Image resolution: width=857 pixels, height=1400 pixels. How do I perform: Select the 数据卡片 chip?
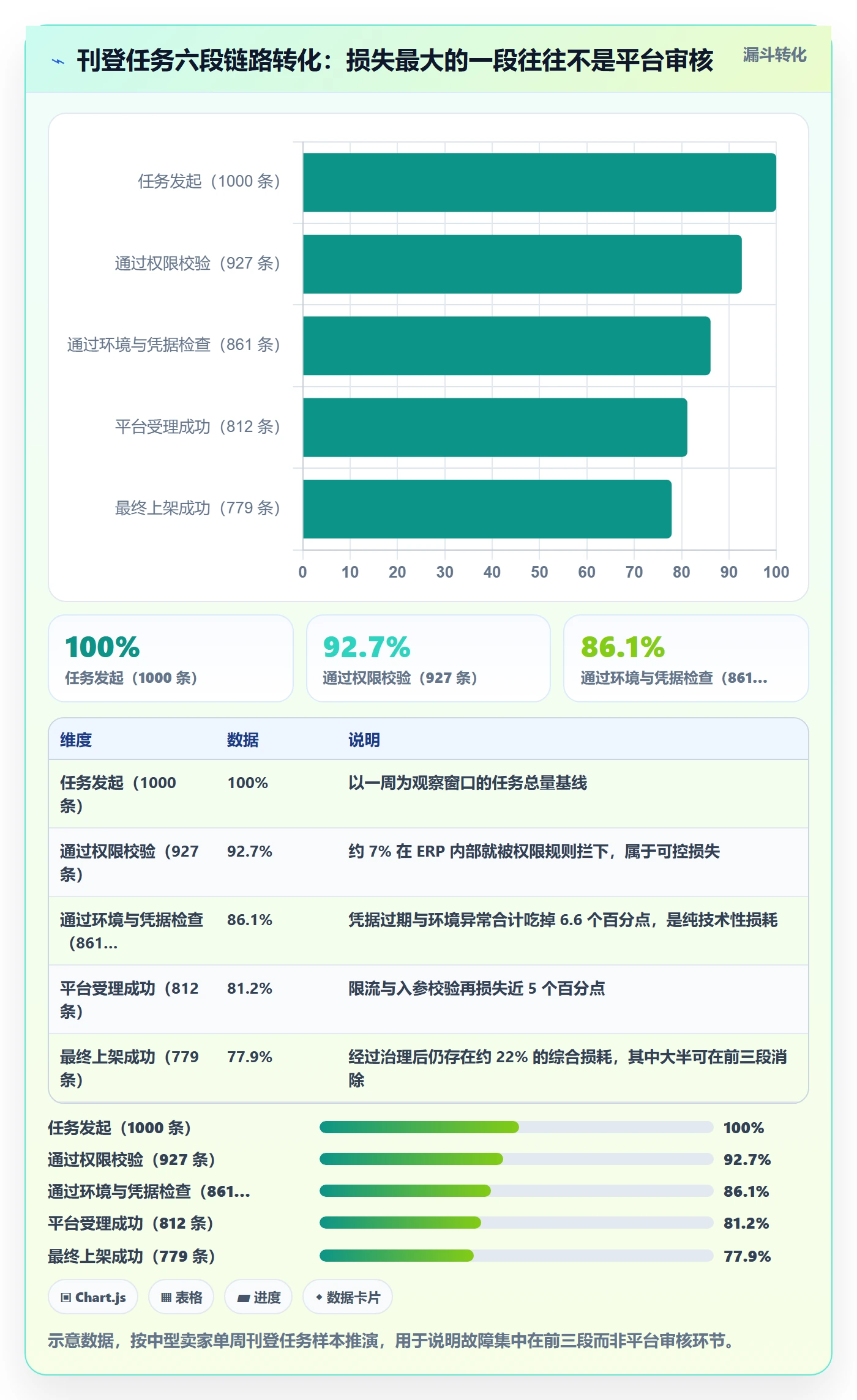tap(347, 1297)
